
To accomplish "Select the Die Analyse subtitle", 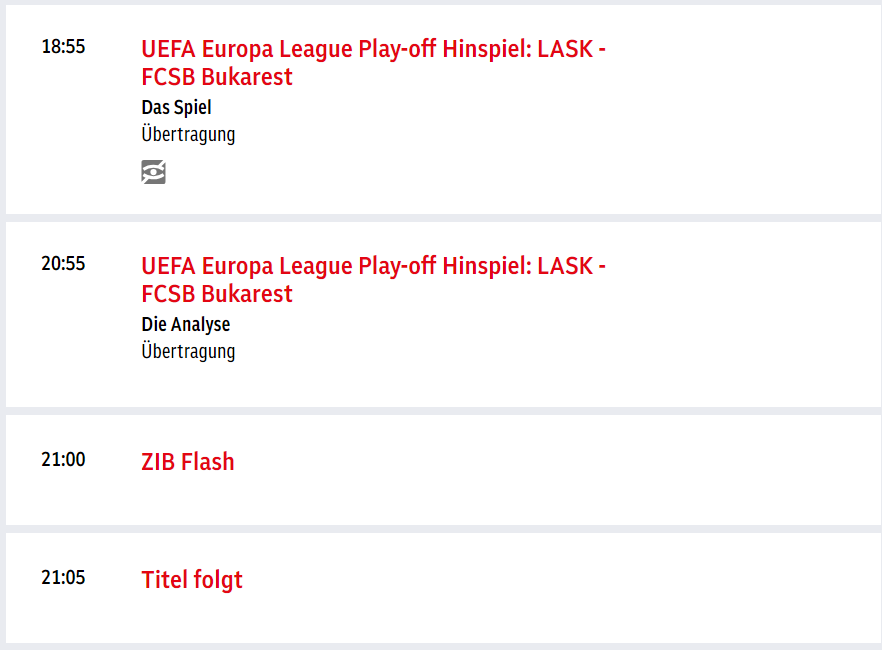I will (186, 324).
